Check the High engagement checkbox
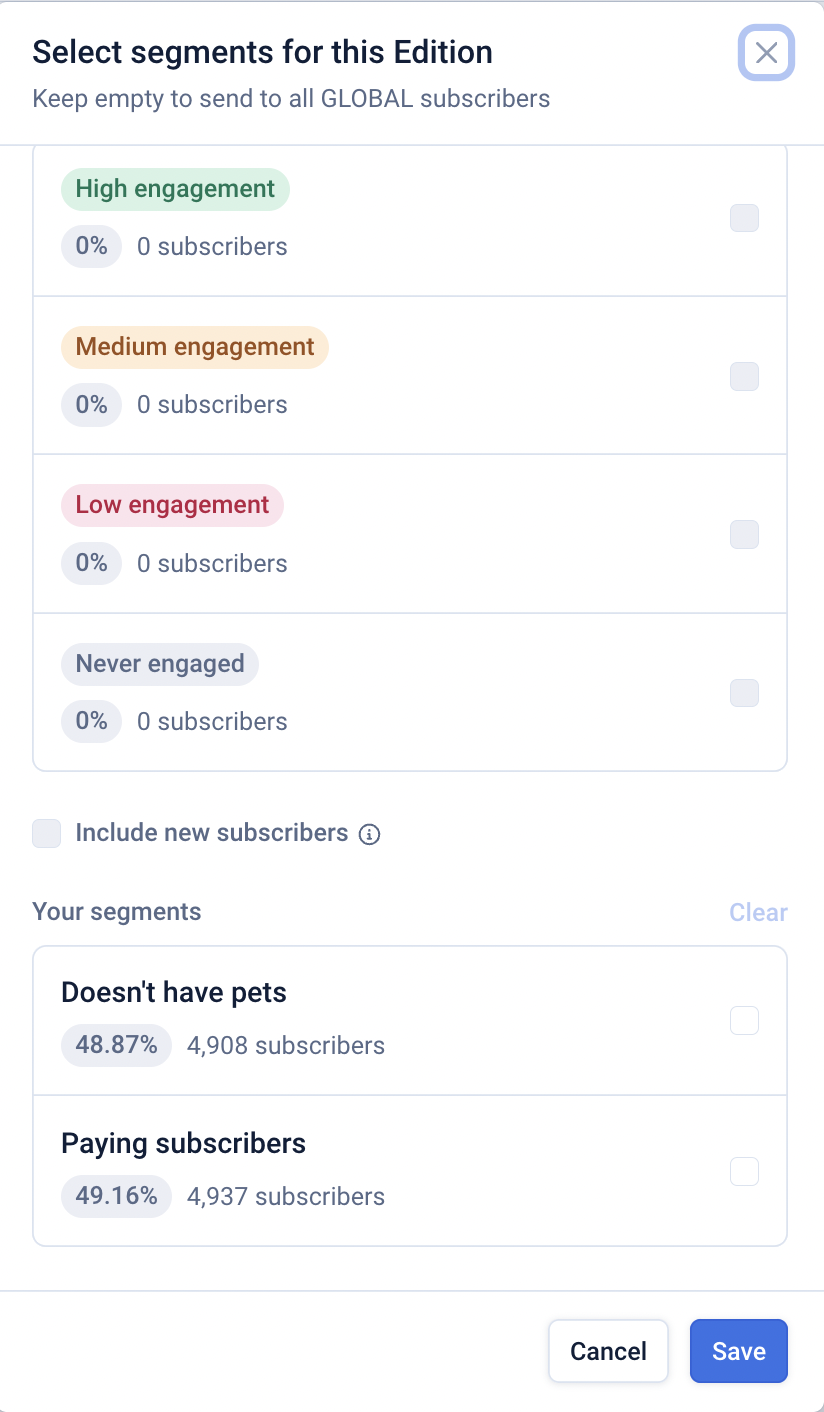This screenshot has width=824, height=1412. coord(744,218)
